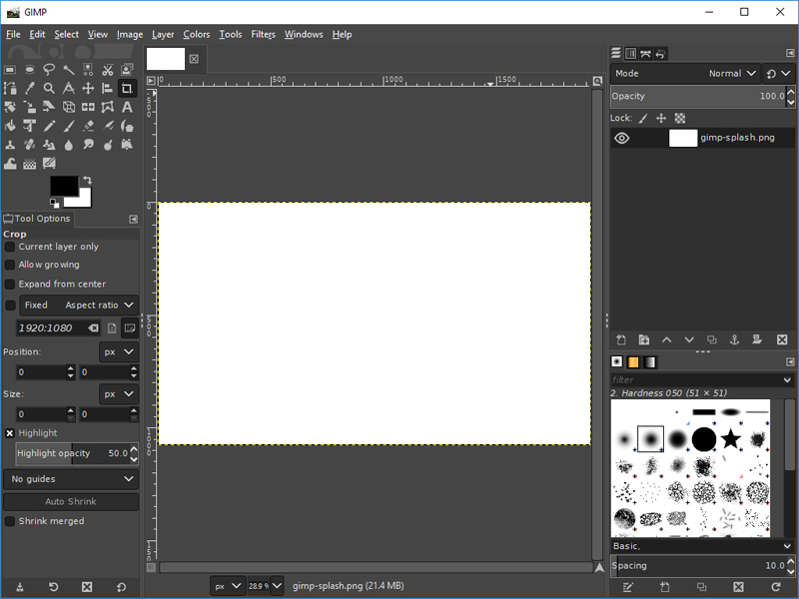The height and width of the screenshot is (599, 799).
Task: Open the Filters menu
Action: [263, 35]
